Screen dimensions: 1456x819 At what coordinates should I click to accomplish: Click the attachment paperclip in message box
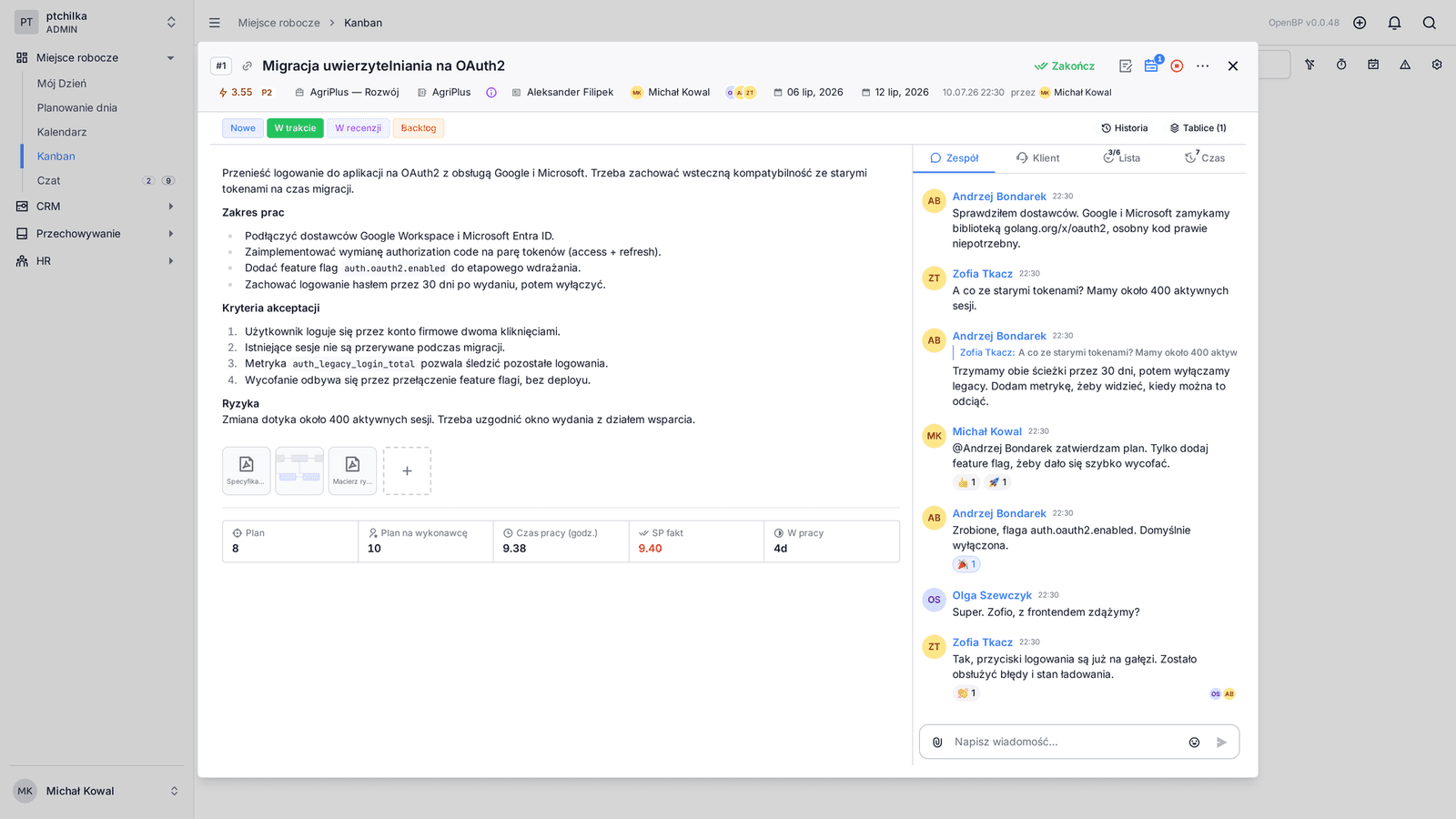(937, 742)
